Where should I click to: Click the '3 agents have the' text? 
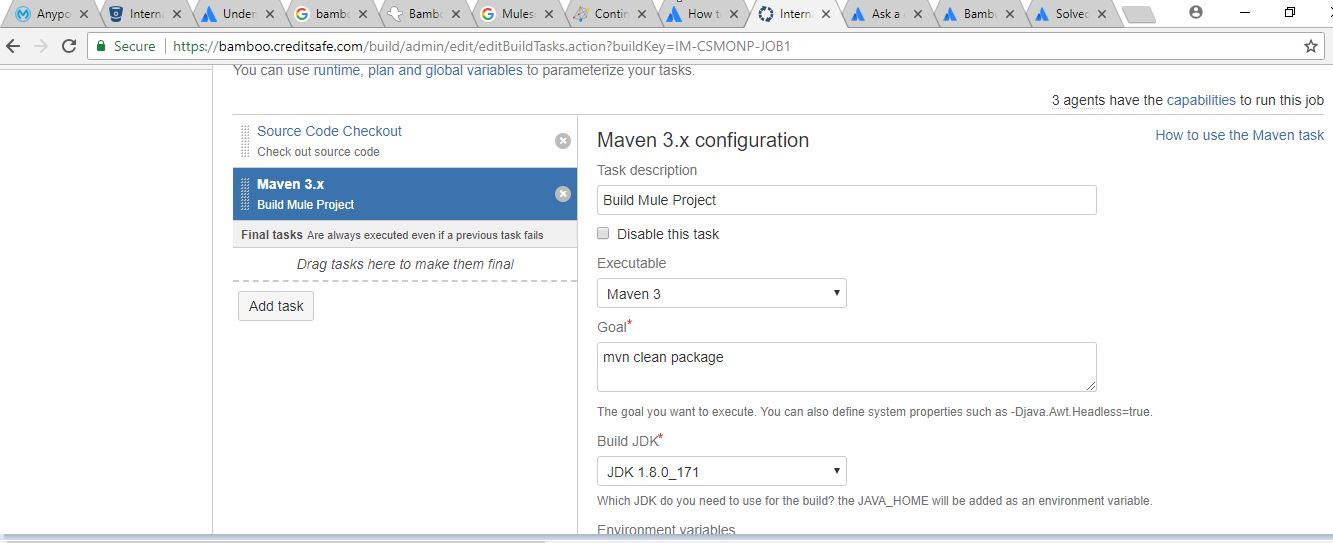(x=1107, y=100)
